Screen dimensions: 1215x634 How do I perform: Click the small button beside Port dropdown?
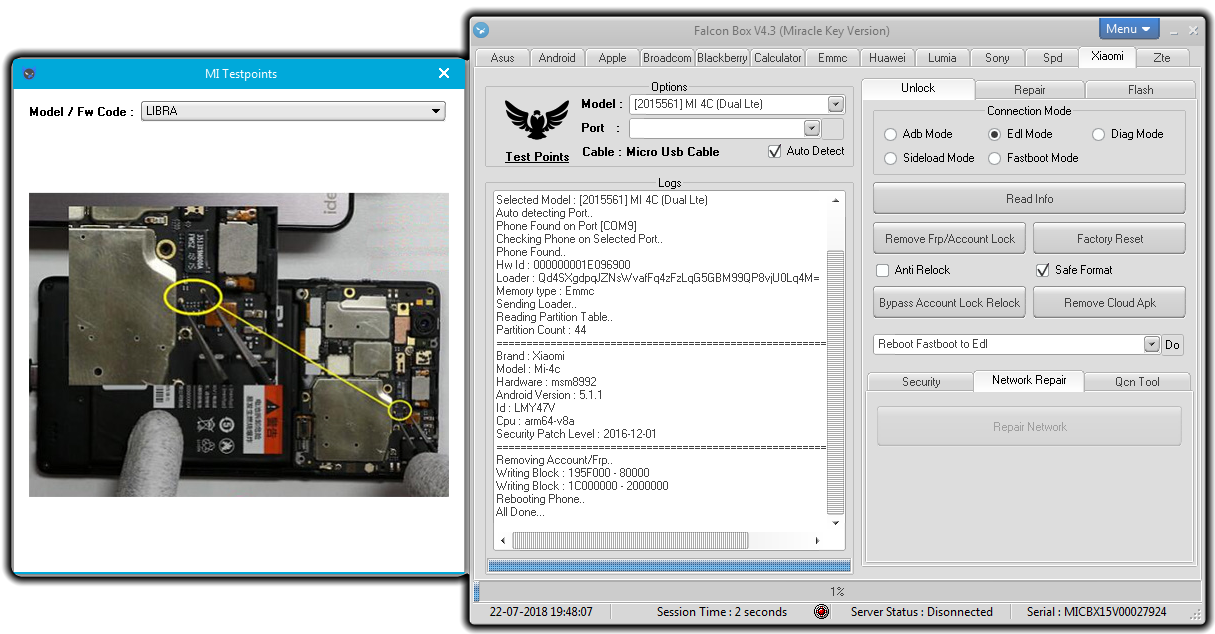click(x=833, y=128)
